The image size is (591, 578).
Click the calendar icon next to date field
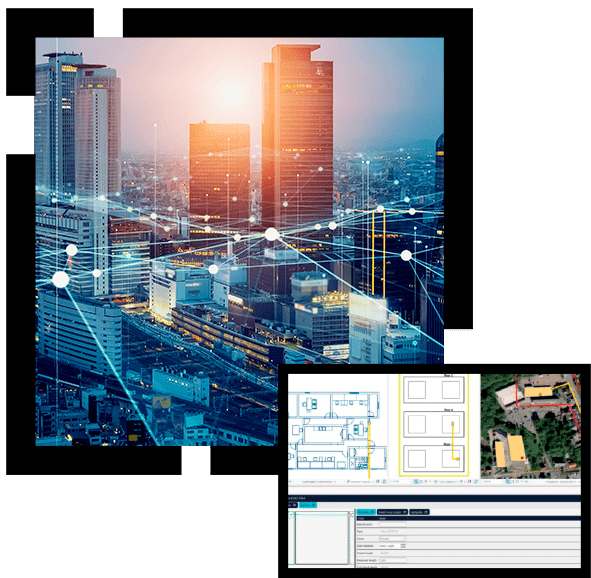click(x=403, y=546)
